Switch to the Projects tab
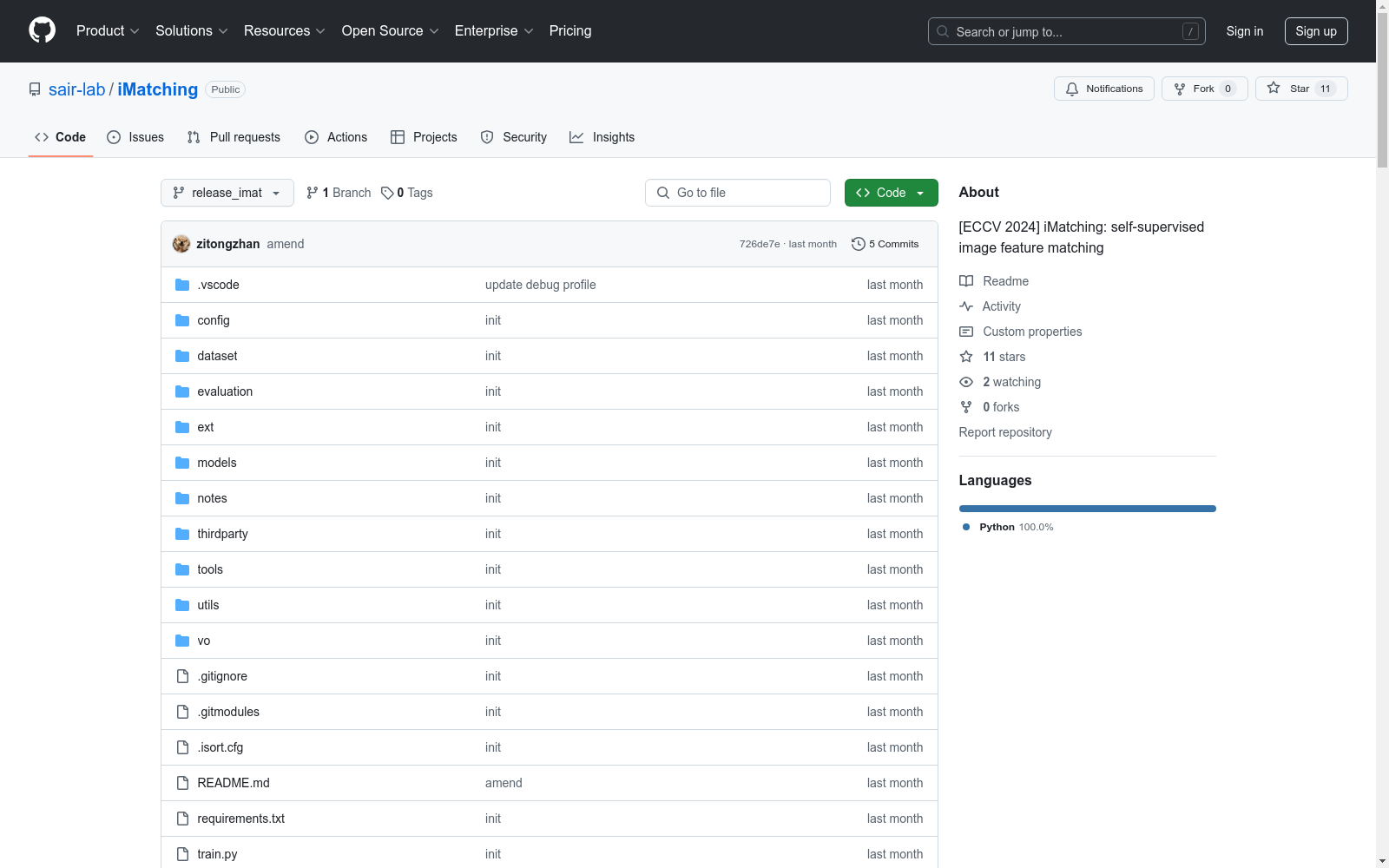The image size is (1389, 868). point(424,137)
